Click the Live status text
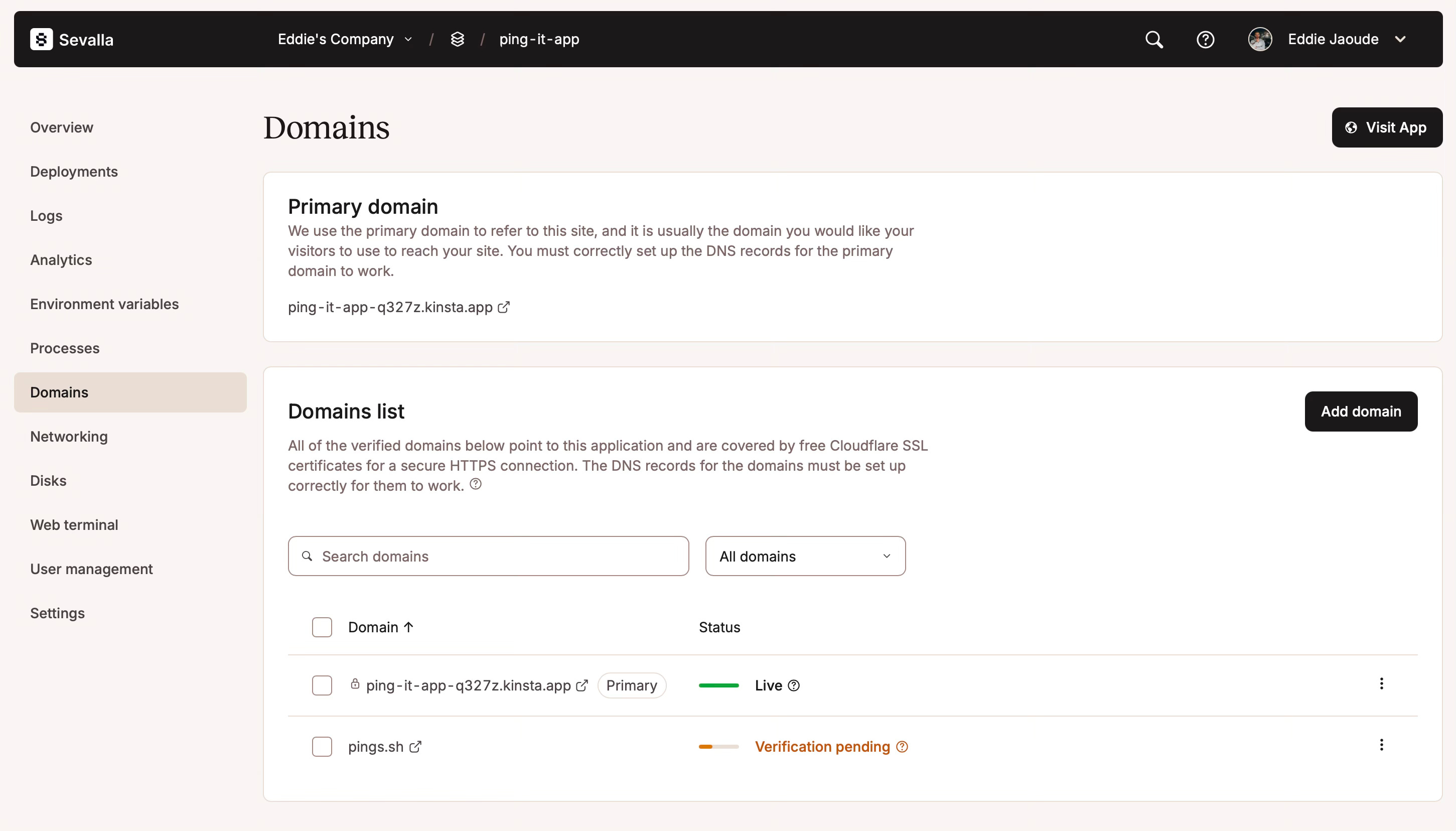The width and height of the screenshot is (1456, 831). pyautogui.click(x=769, y=685)
